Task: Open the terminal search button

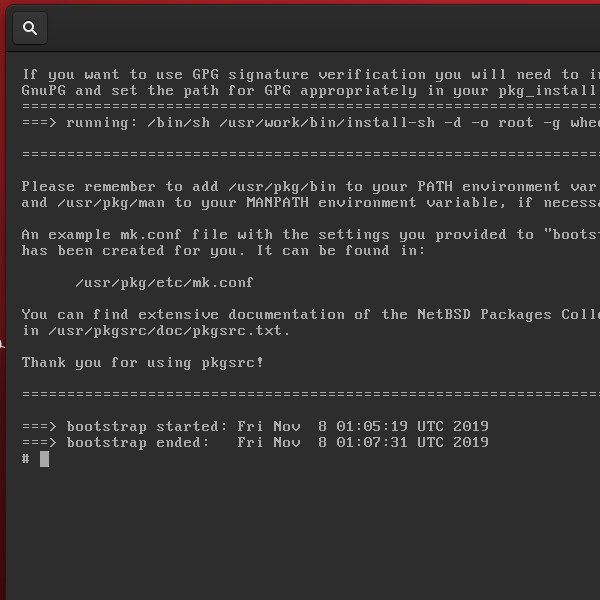Action: tap(30, 28)
